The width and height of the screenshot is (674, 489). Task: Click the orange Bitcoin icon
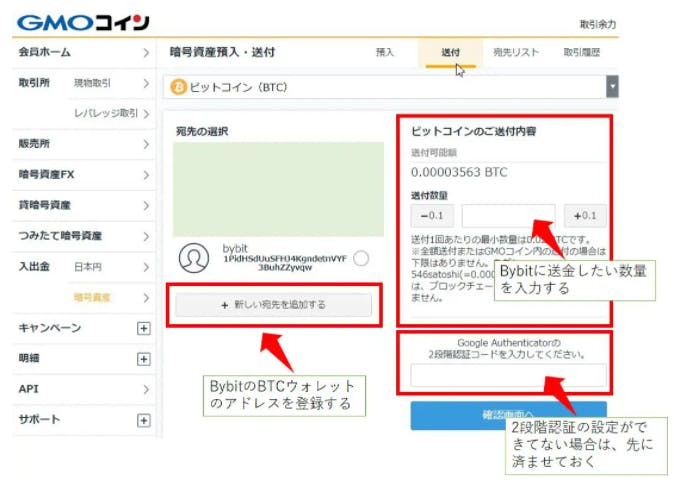[179, 87]
